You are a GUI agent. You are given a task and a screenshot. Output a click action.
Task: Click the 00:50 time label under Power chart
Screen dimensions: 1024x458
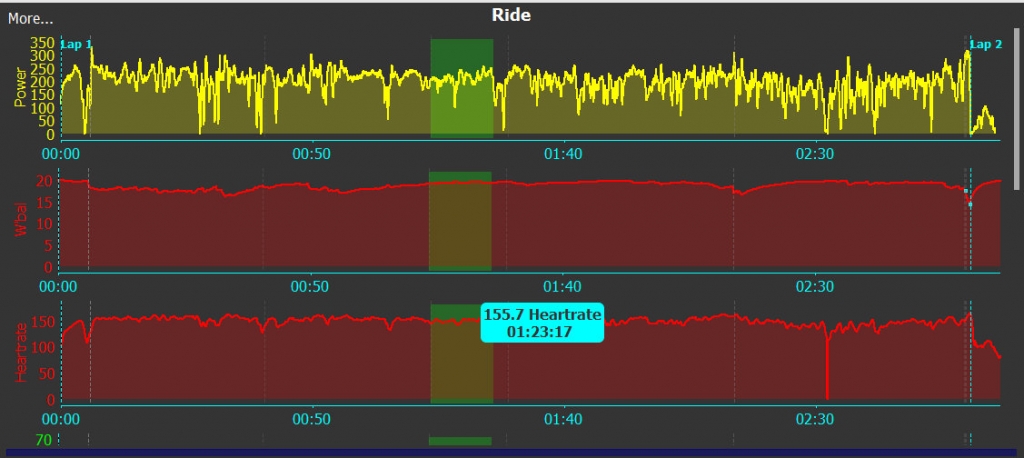coord(310,154)
